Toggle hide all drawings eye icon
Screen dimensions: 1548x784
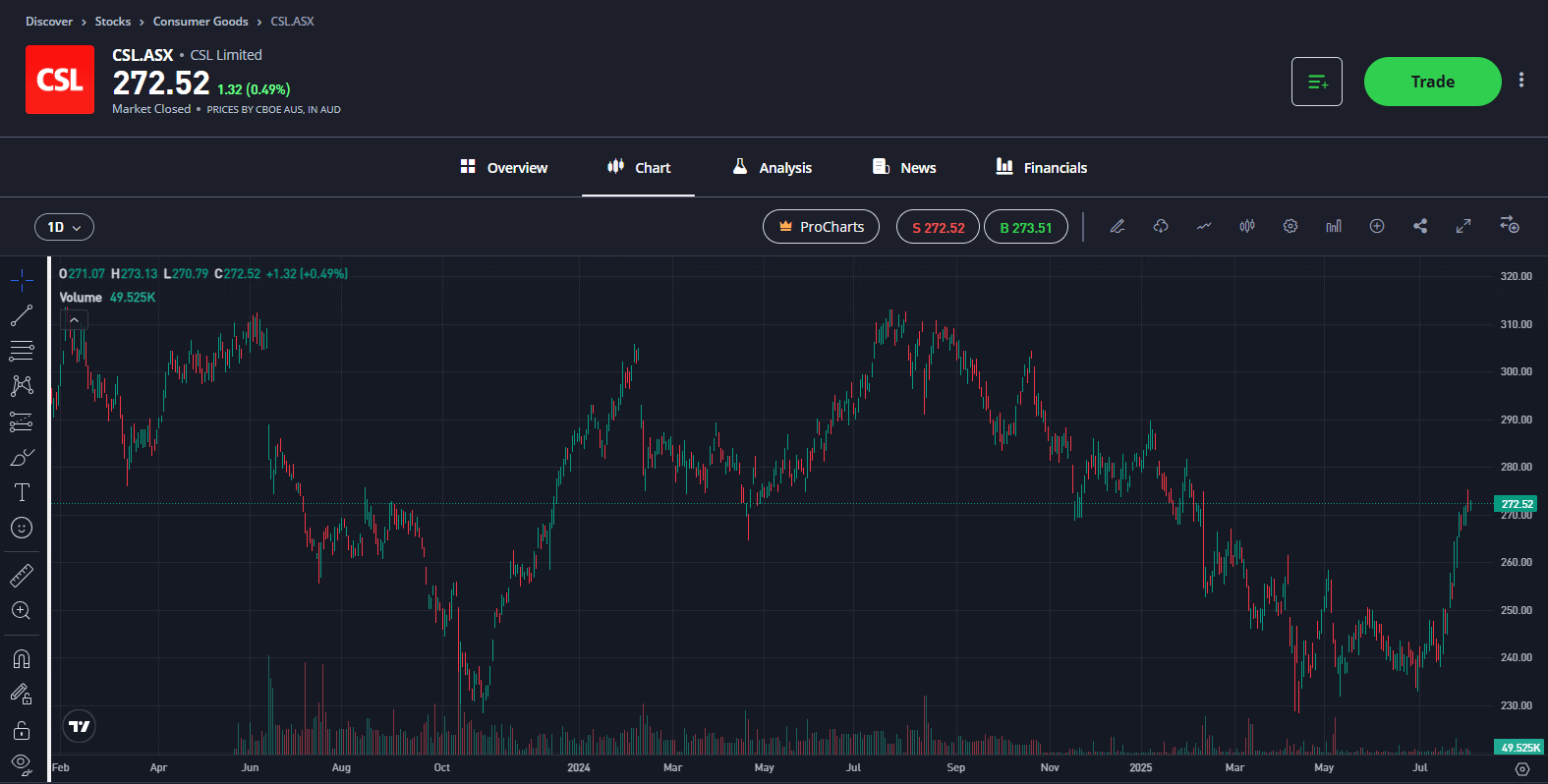[22, 763]
